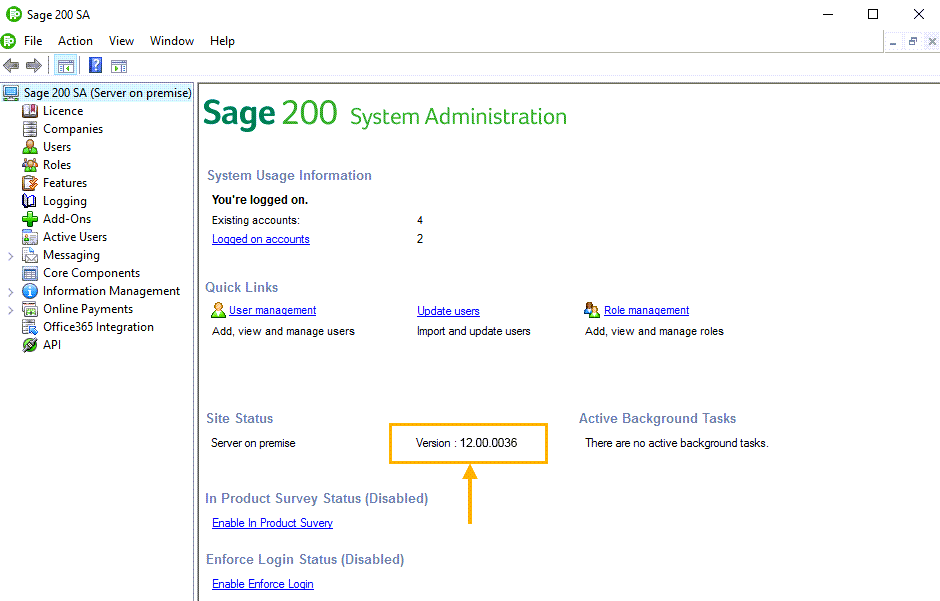Click the Users person icon in tree

(29, 147)
